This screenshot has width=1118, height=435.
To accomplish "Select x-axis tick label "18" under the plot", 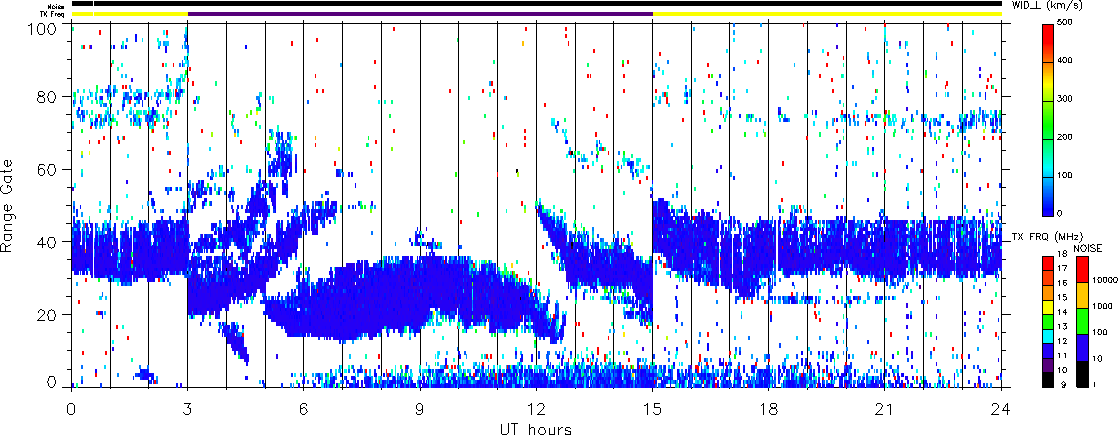I will (x=769, y=408).
